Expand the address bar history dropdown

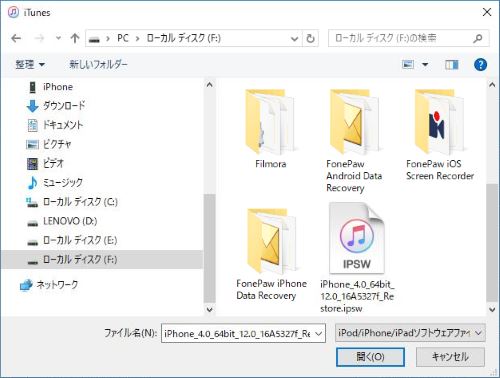coord(294,39)
